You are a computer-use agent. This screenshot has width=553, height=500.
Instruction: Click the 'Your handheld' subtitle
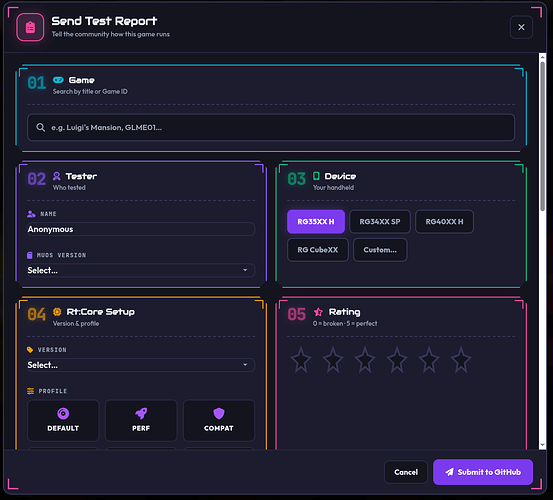click(x=333, y=188)
